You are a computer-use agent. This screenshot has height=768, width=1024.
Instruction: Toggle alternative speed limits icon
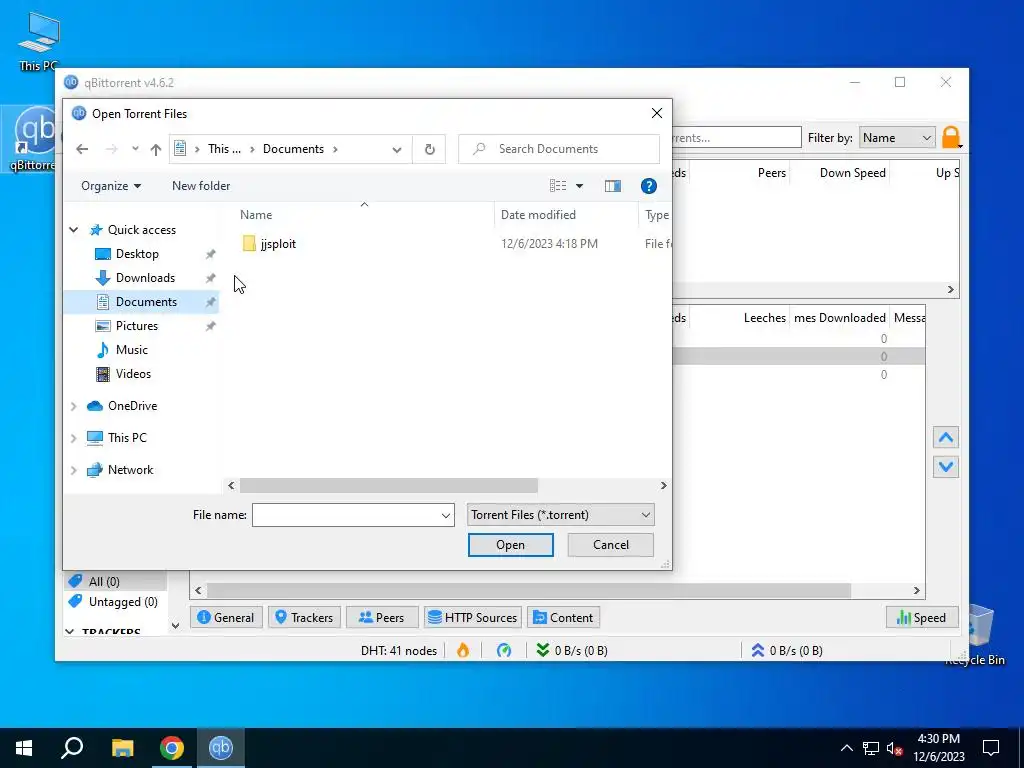point(504,650)
